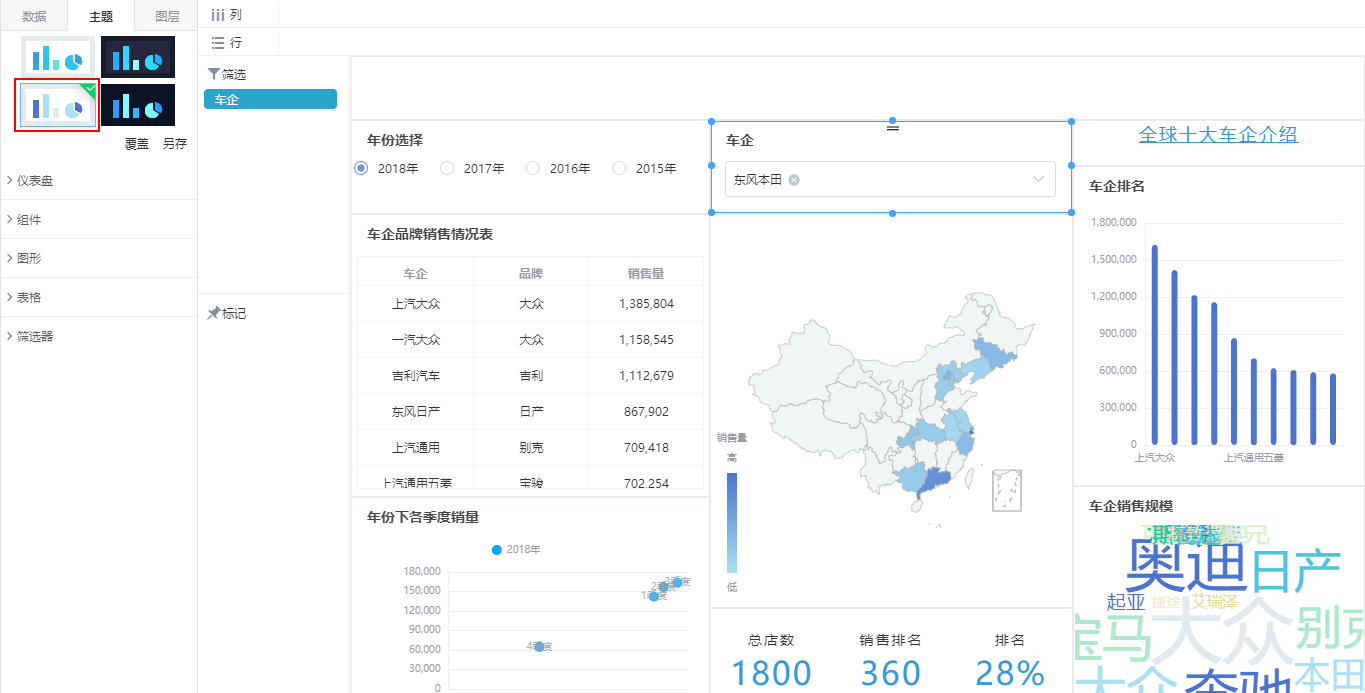
Task: Click the 筛选 funnel icon
Action: click(x=213, y=74)
